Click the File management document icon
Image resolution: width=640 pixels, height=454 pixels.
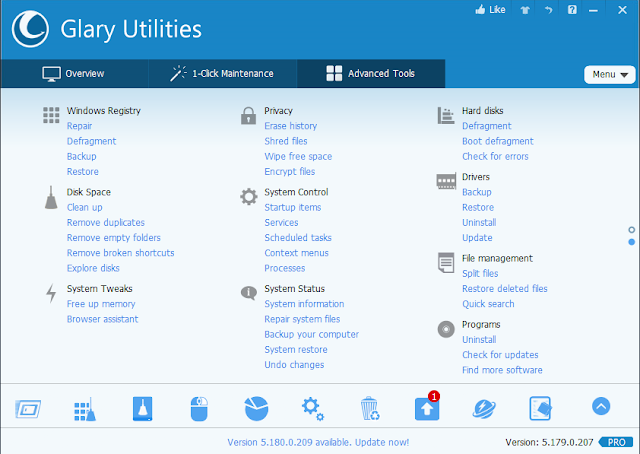[446, 263]
